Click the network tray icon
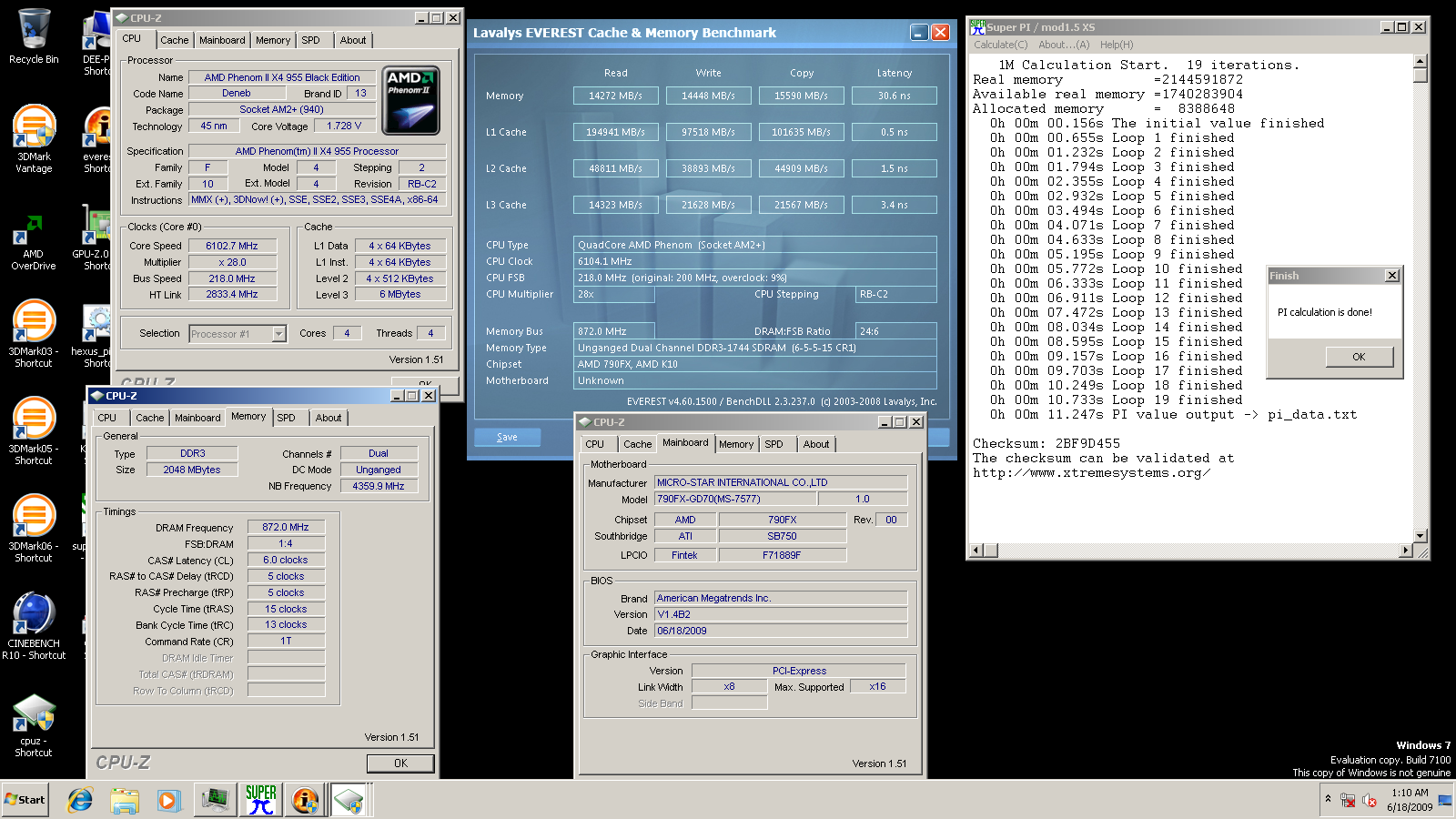This screenshot has width=1456, height=819. 1348,800
